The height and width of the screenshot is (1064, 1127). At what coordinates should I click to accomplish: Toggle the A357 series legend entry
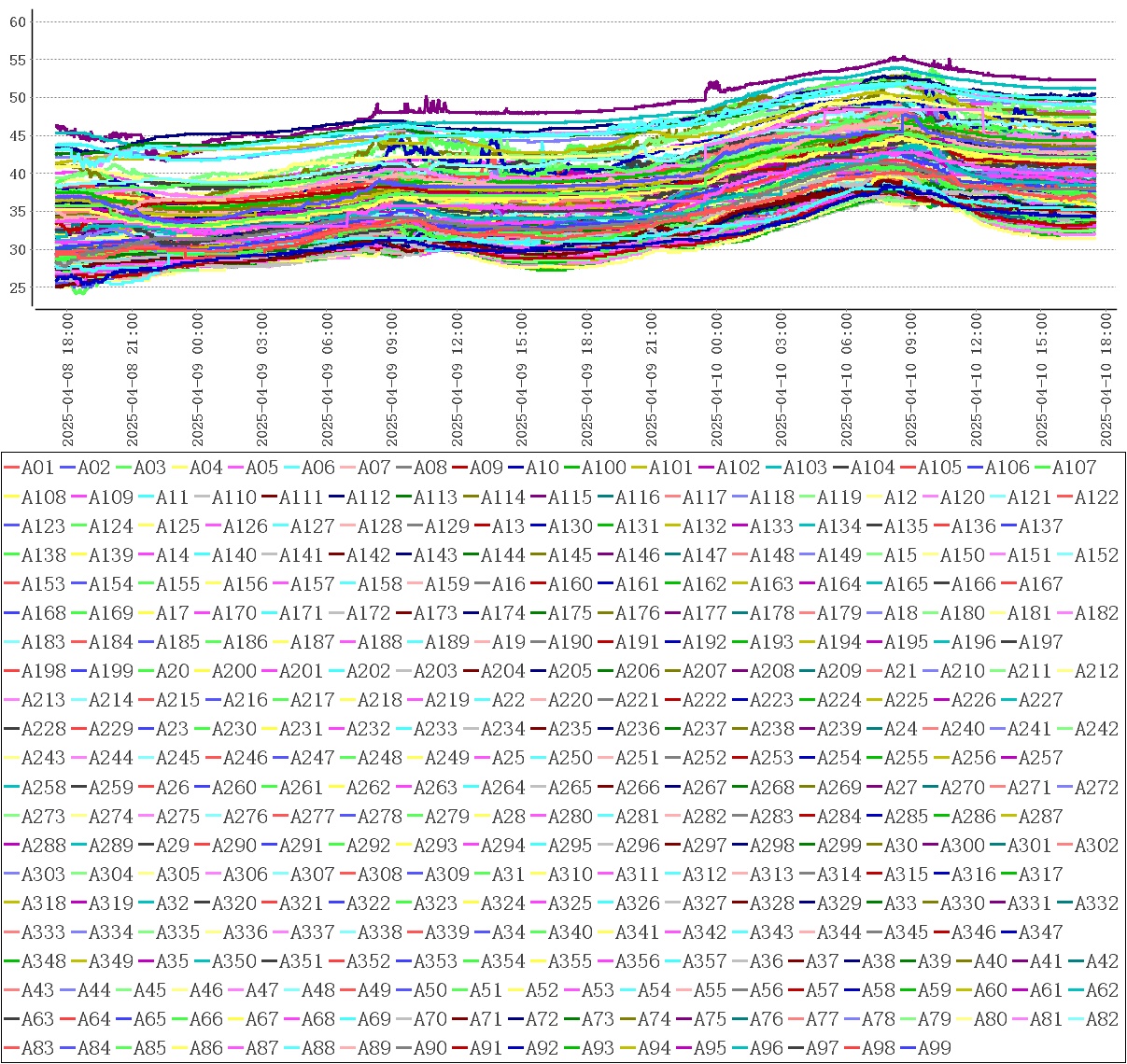[x=705, y=961]
